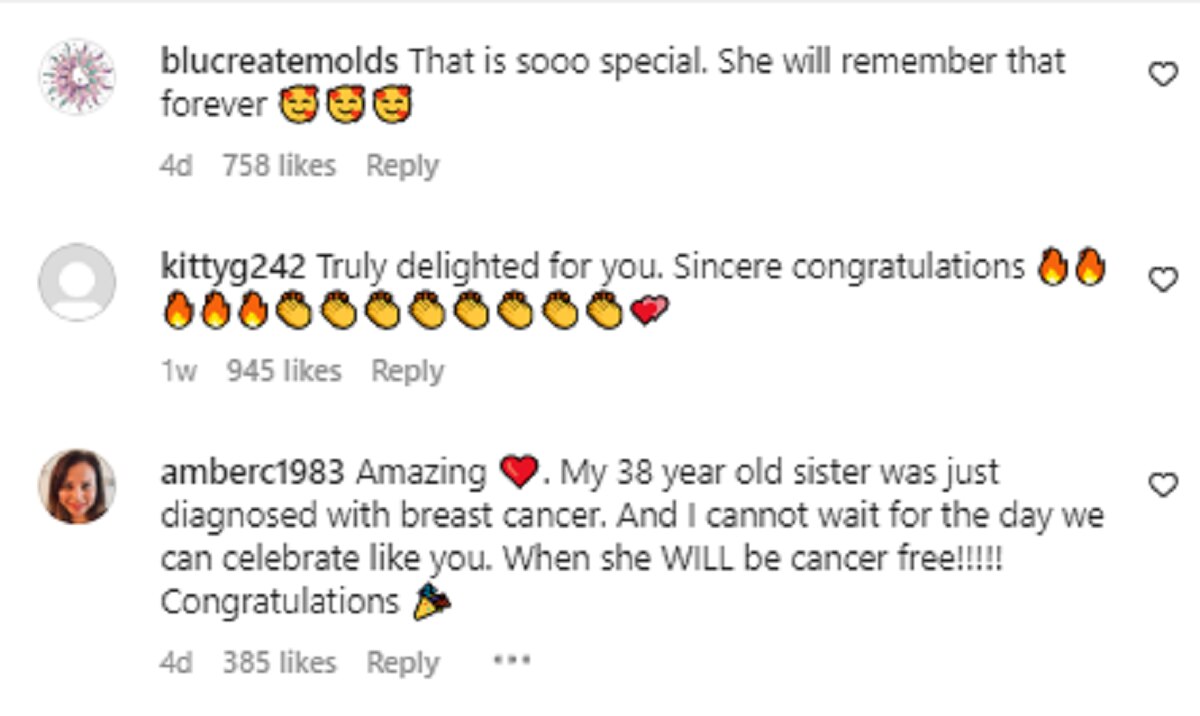
Task: Visit amberc1983 username link
Action: coord(253,471)
